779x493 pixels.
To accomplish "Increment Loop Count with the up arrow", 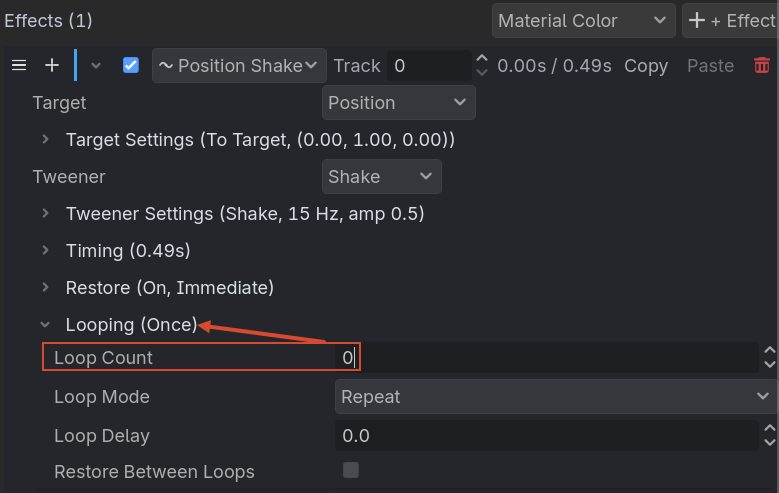I will (770, 350).
